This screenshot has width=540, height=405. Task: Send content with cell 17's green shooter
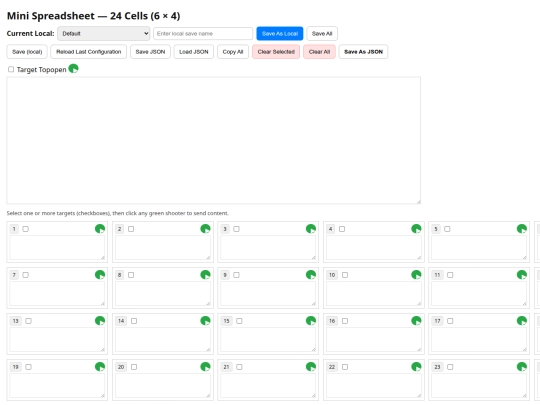(522, 321)
